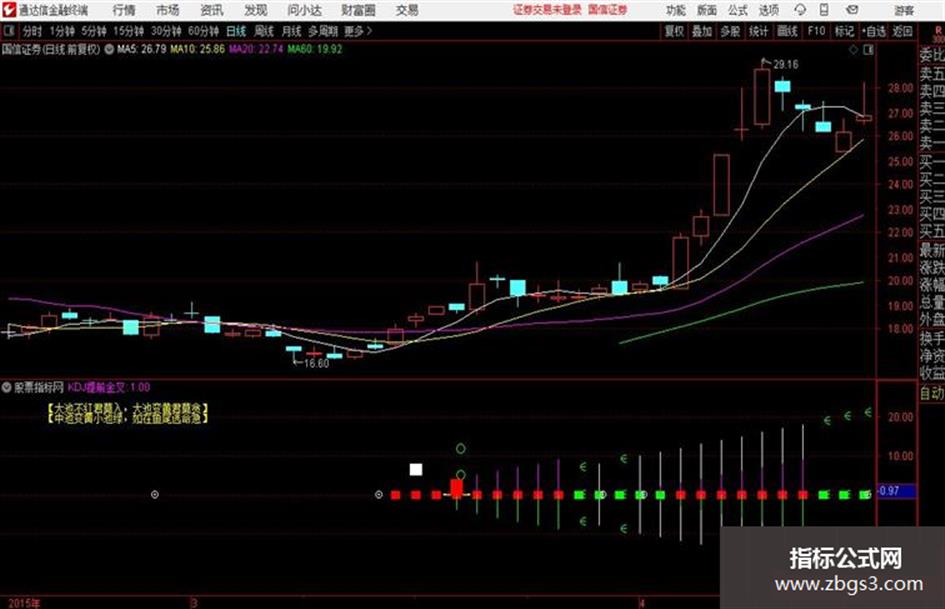Click the 复权 toolbar button

pyautogui.click(x=674, y=31)
